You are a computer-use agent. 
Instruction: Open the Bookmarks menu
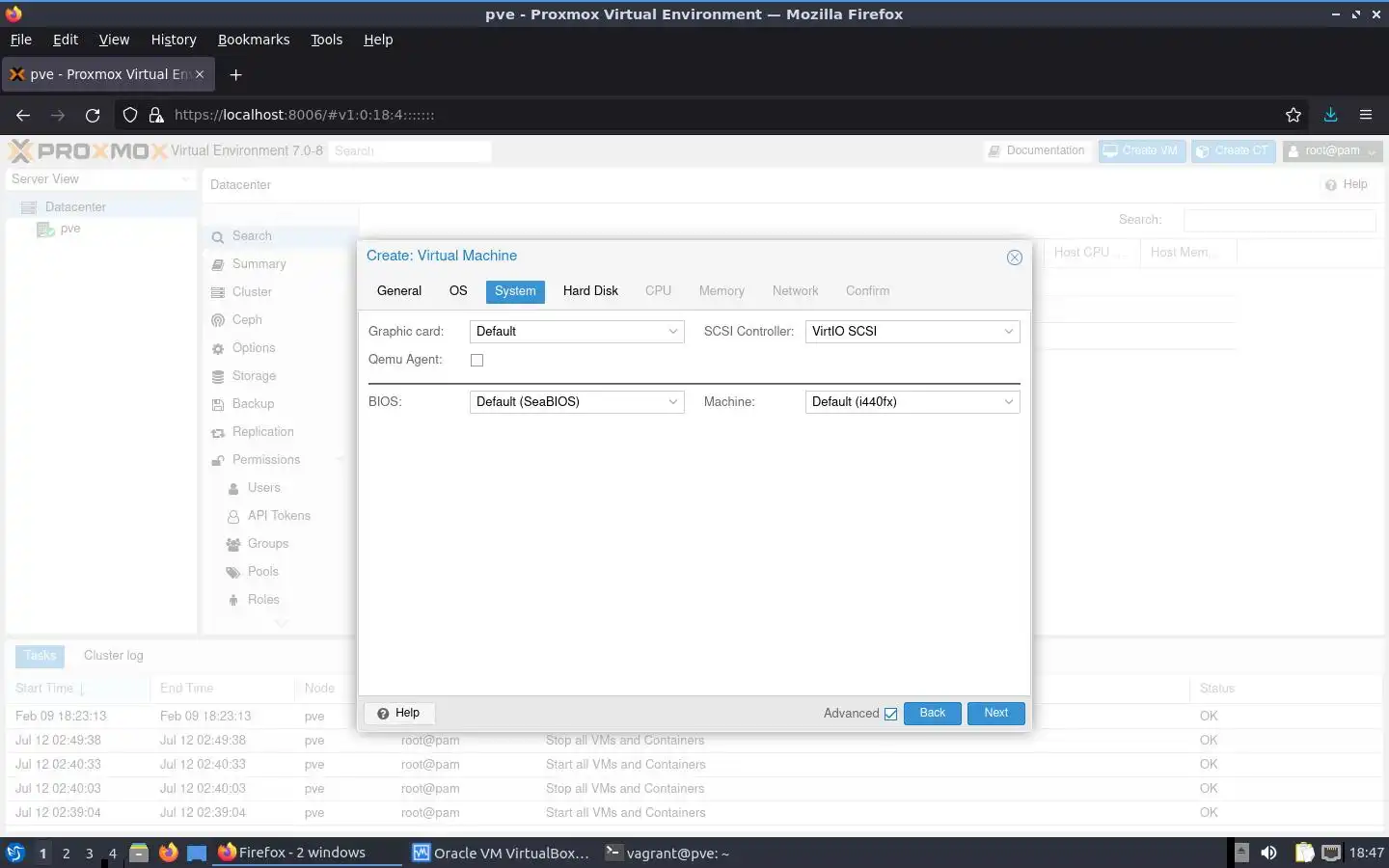[x=254, y=40]
